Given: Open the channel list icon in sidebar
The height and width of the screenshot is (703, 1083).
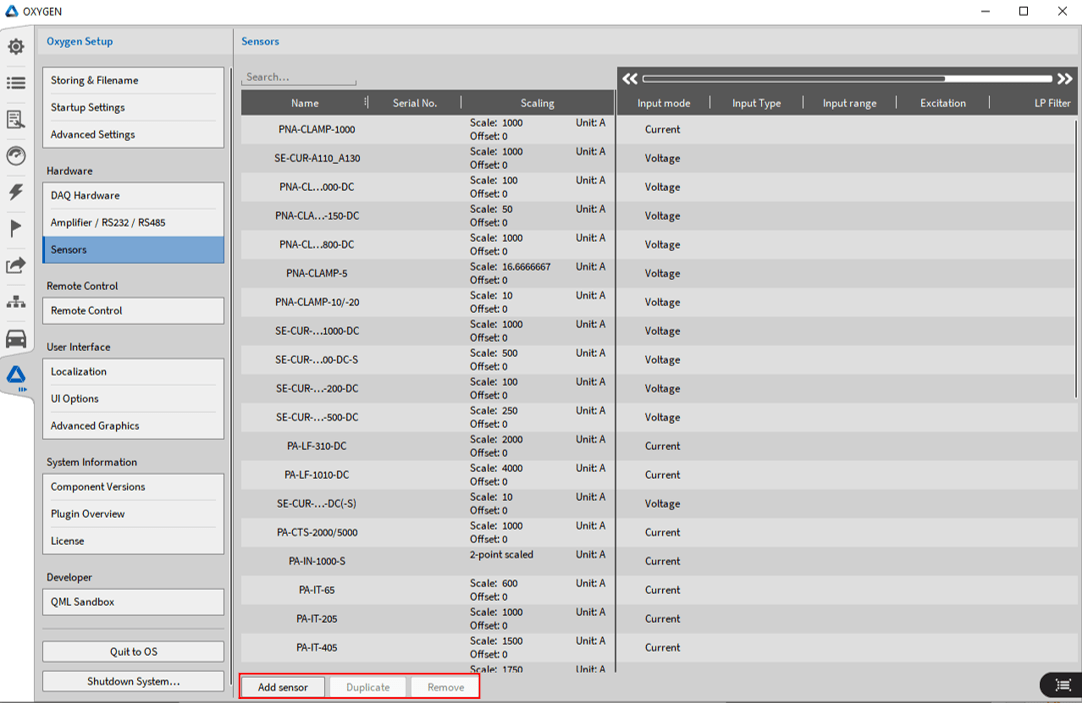Looking at the screenshot, I should 16,83.
